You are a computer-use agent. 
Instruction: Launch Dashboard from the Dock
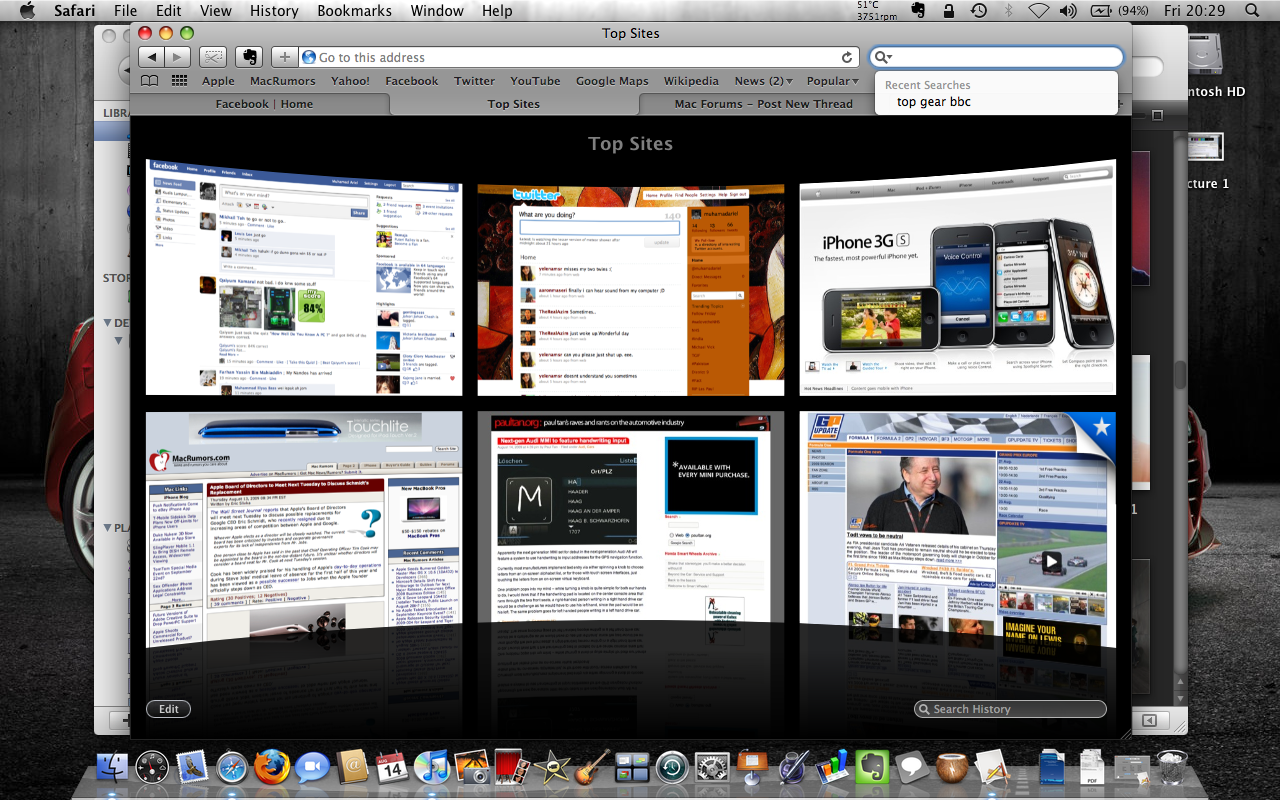(152, 769)
